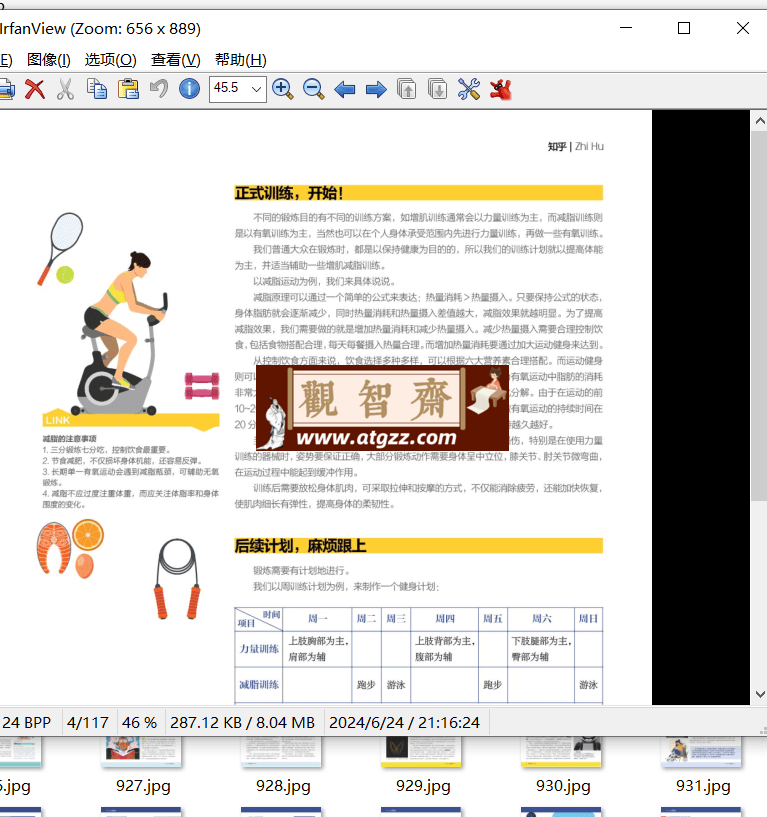Open the 选项(O) menu
Screen dimensions: 767x817
(110, 60)
